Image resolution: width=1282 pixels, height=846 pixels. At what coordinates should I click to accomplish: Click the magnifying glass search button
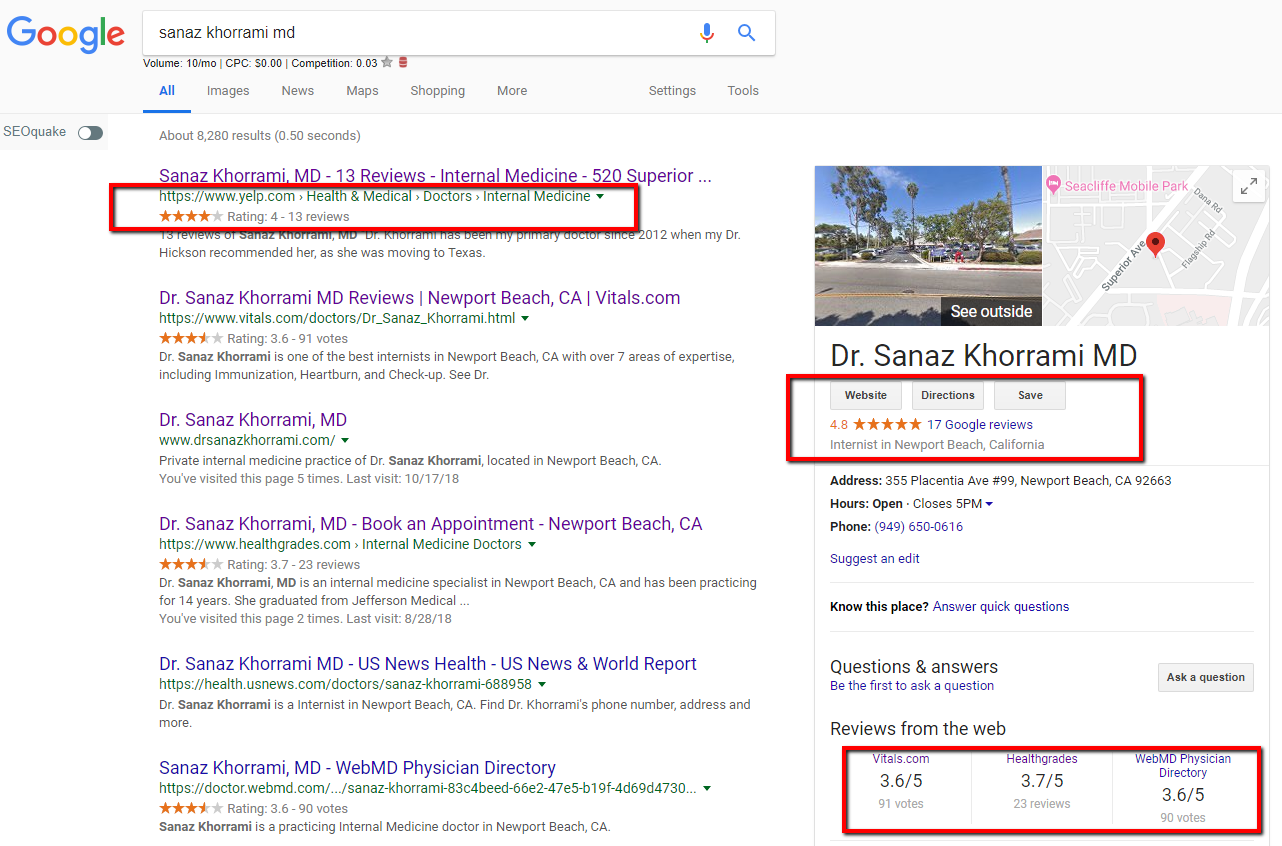coord(746,33)
